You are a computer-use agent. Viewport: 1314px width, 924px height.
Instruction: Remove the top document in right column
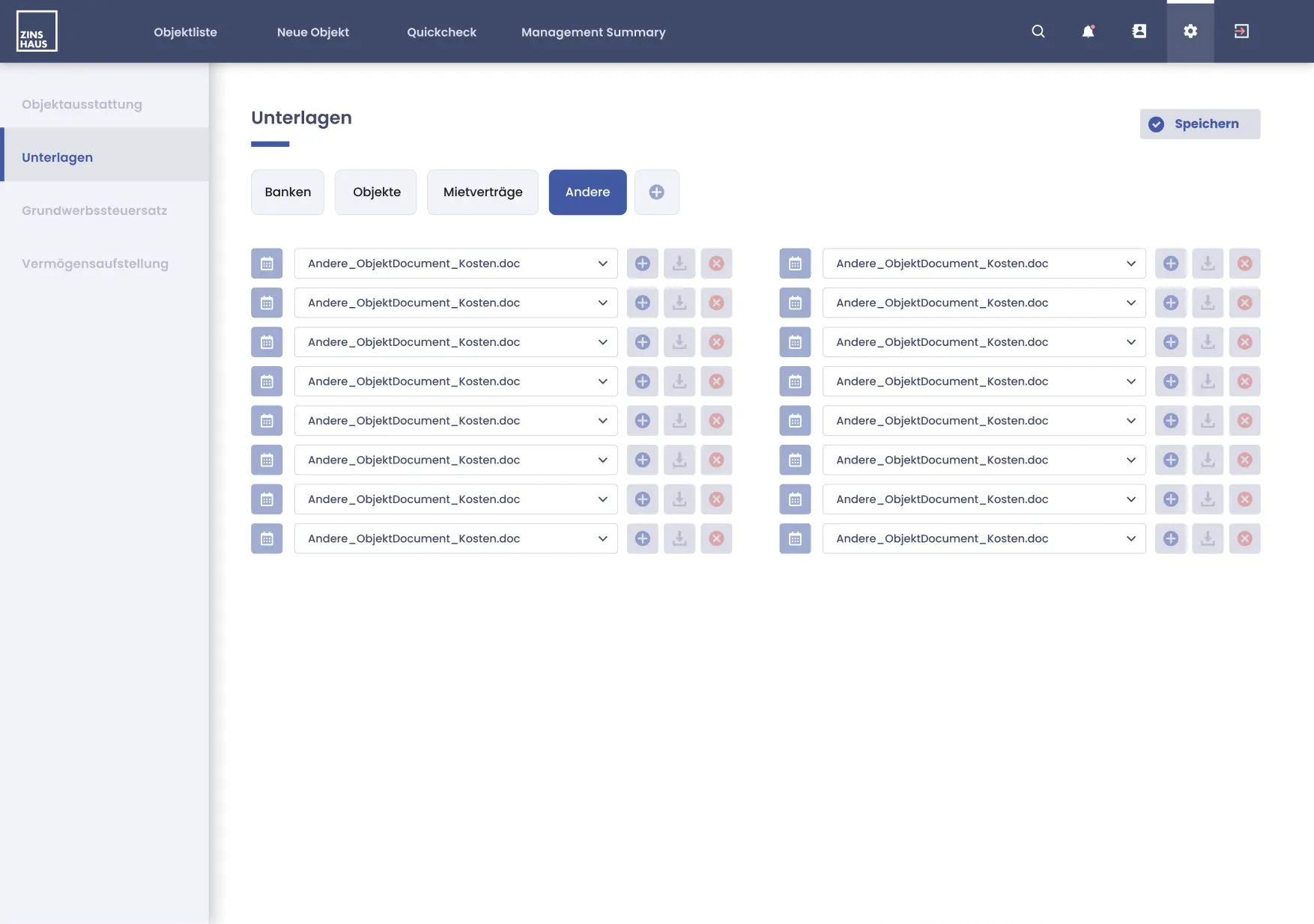(x=1245, y=264)
